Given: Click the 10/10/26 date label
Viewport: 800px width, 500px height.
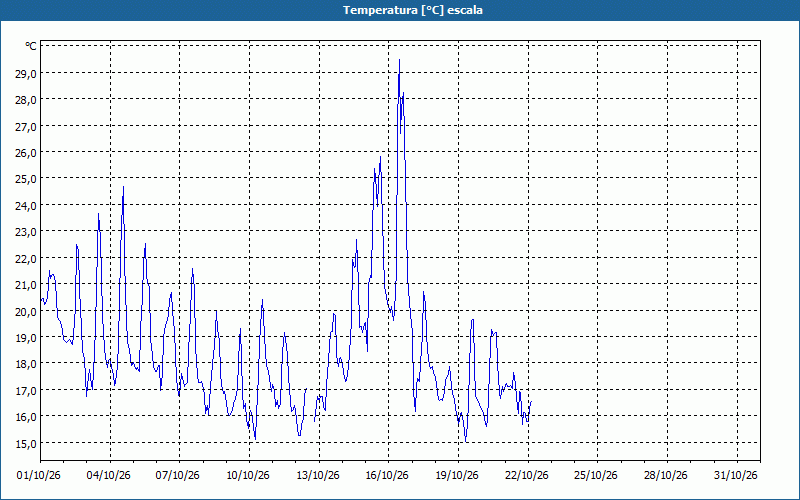Looking at the screenshot, I should (x=248, y=475).
